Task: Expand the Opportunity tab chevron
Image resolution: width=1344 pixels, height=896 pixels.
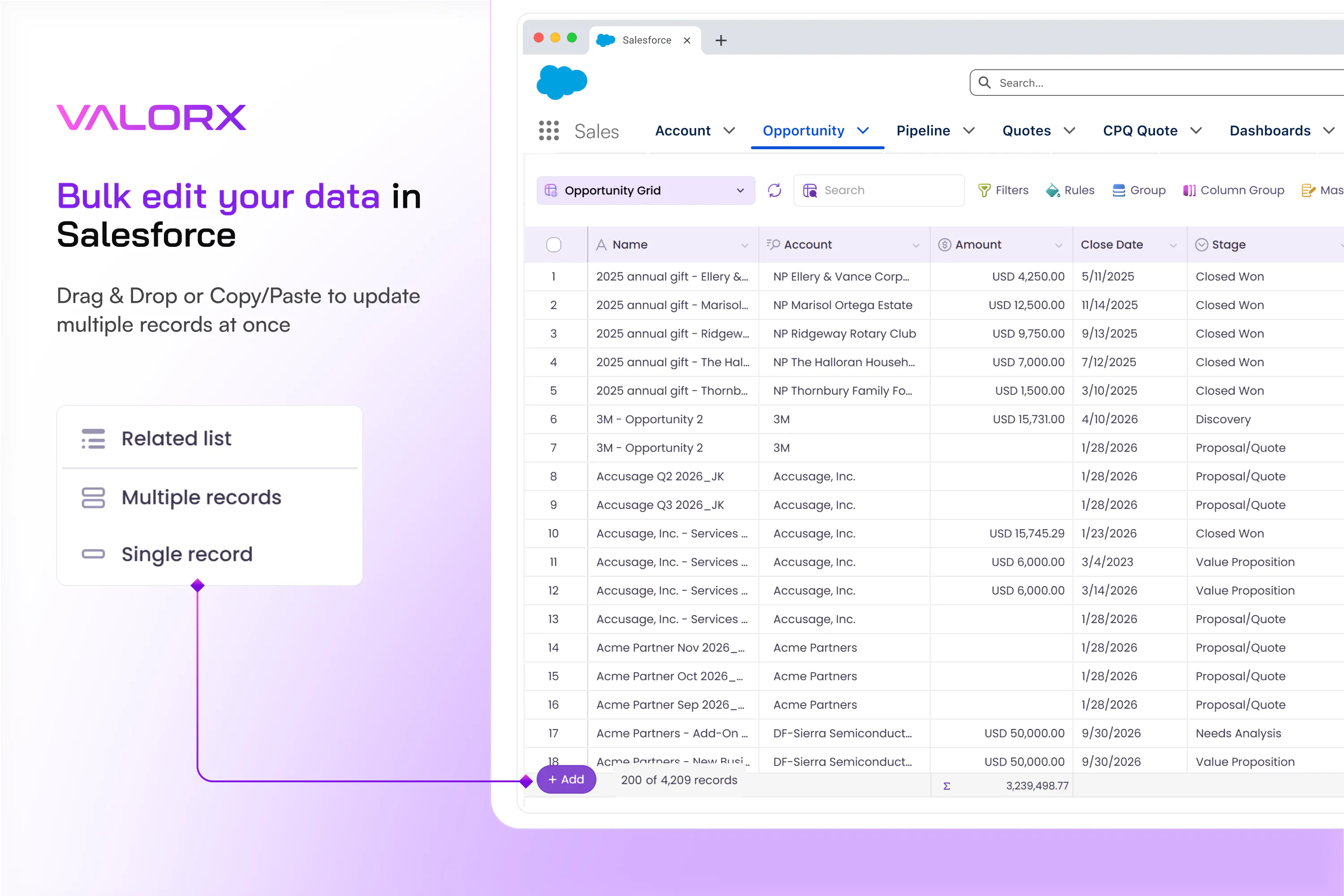Action: (863, 131)
